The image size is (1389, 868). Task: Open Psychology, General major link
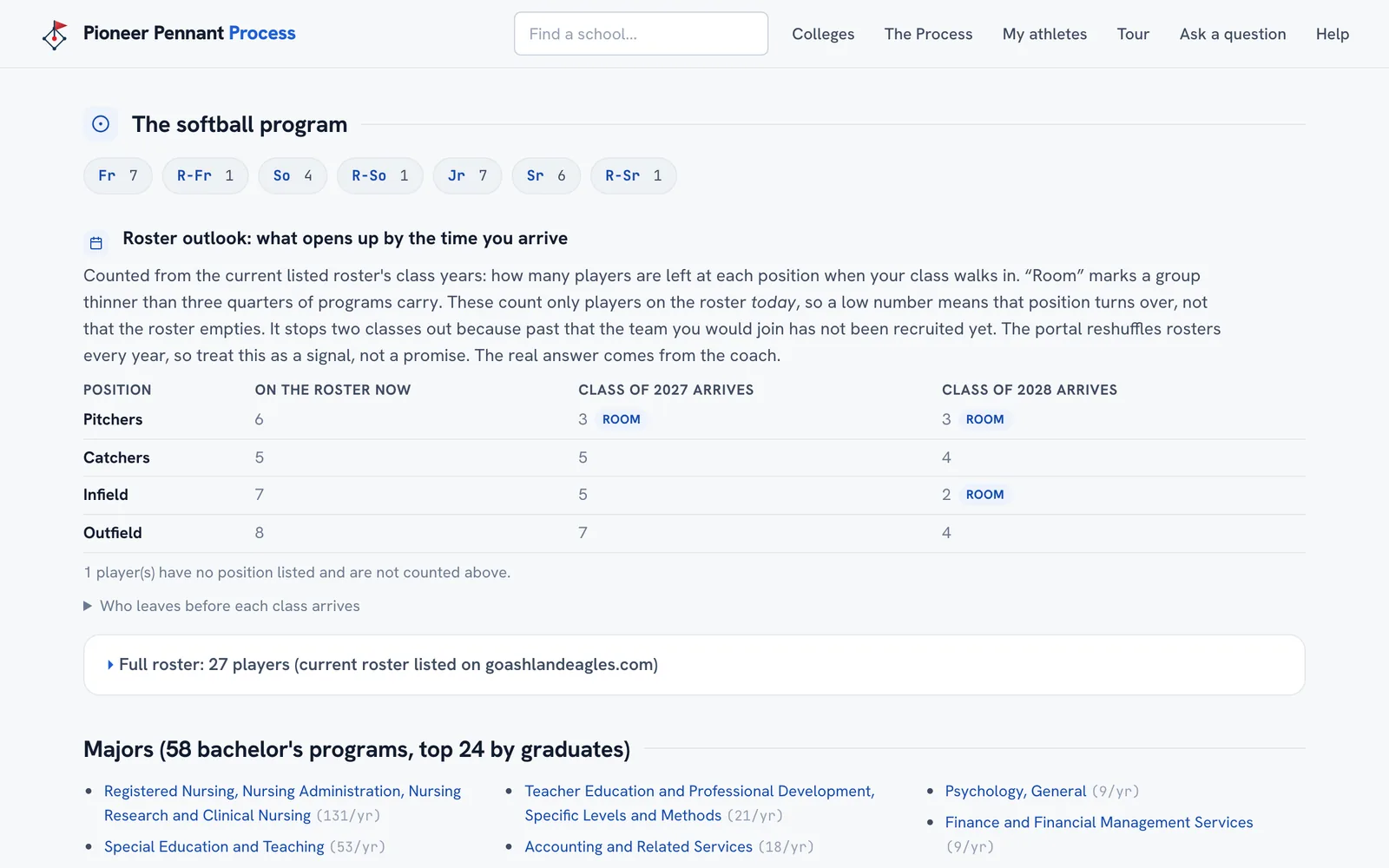click(1015, 791)
